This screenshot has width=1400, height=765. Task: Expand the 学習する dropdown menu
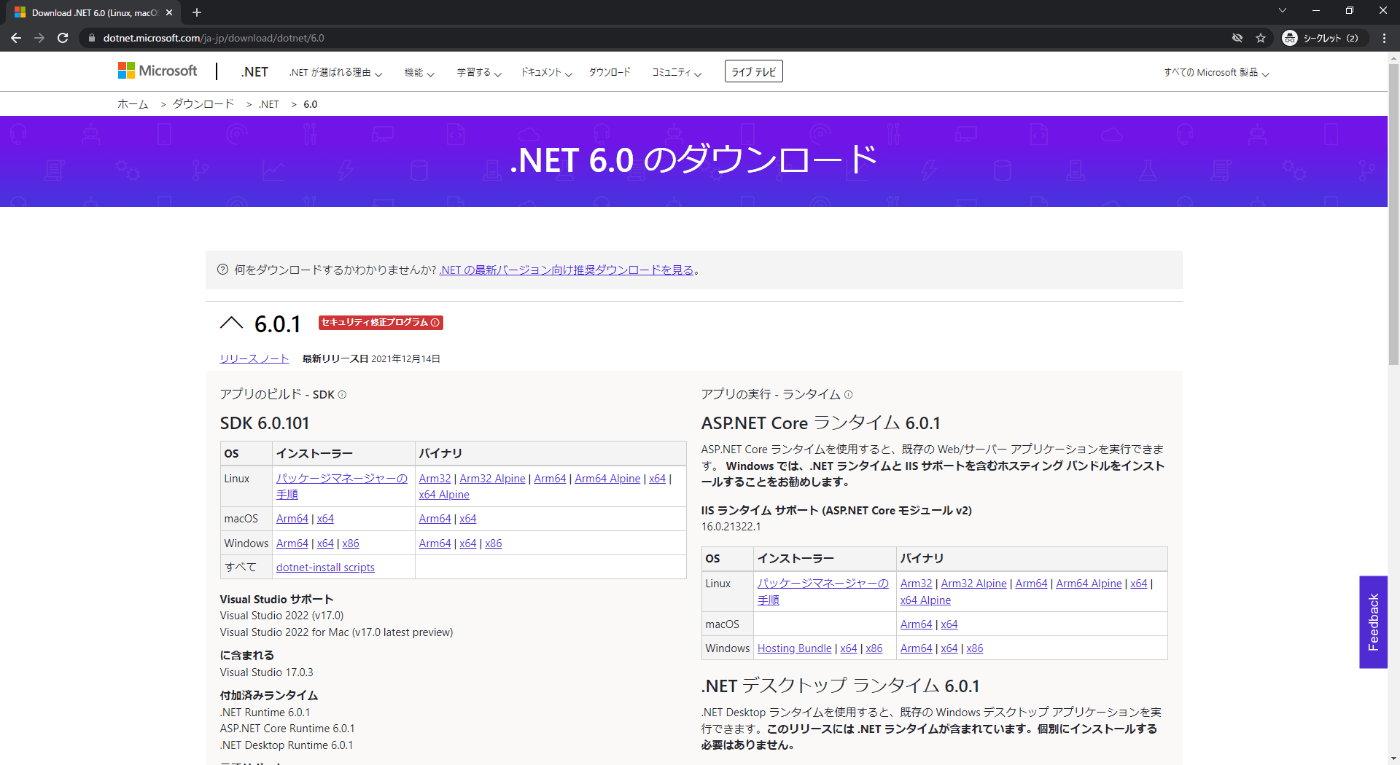(478, 73)
